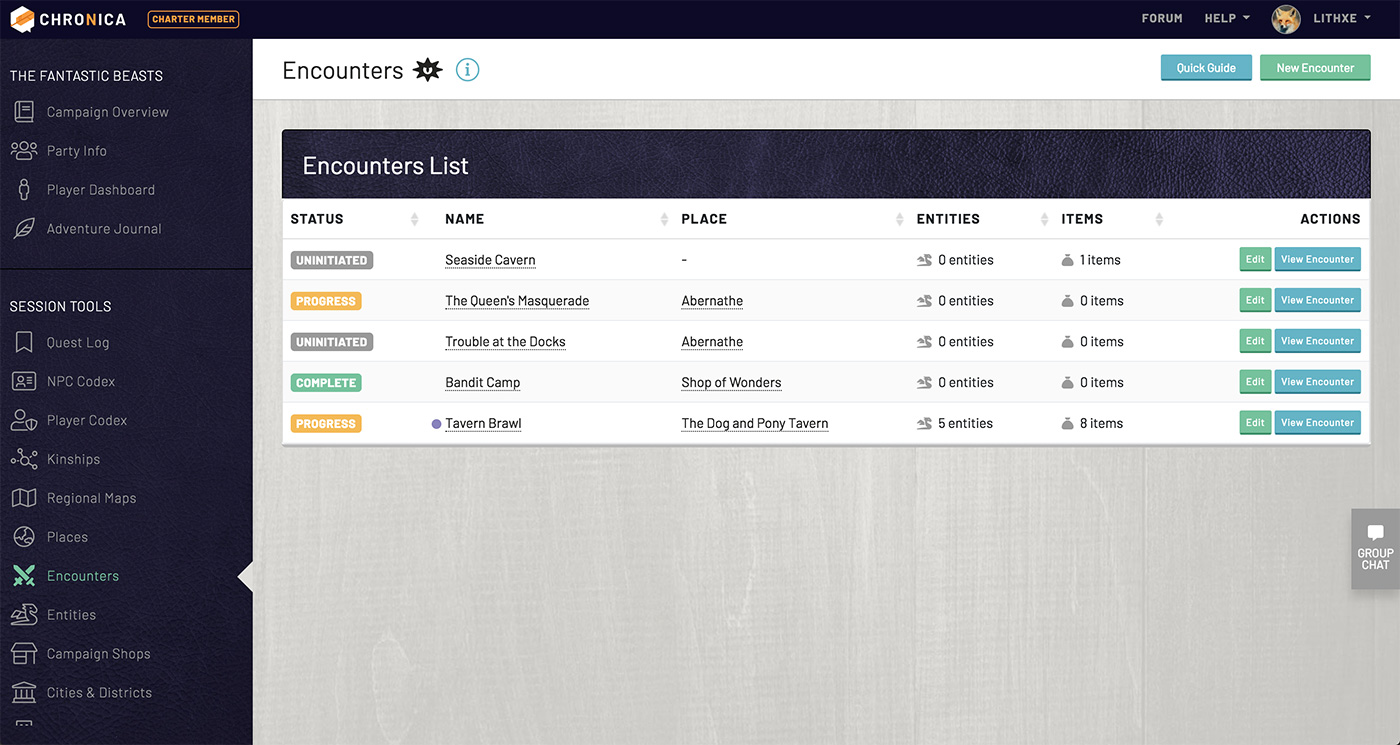Open the Quick Guide
This screenshot has width=1400, height=745.
pyautogui.click(x=1206, y=68)
